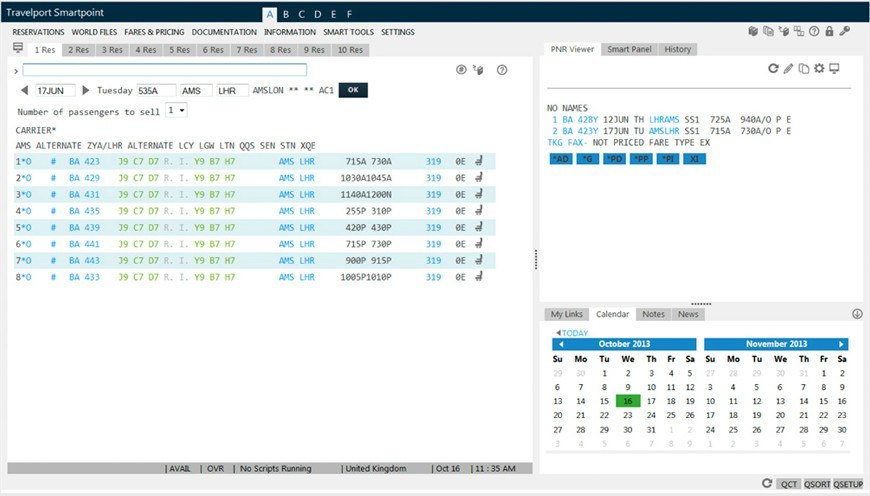Click the AMS origin field
The height and width of the screenshot is (496, 870).
pos(196,90)
